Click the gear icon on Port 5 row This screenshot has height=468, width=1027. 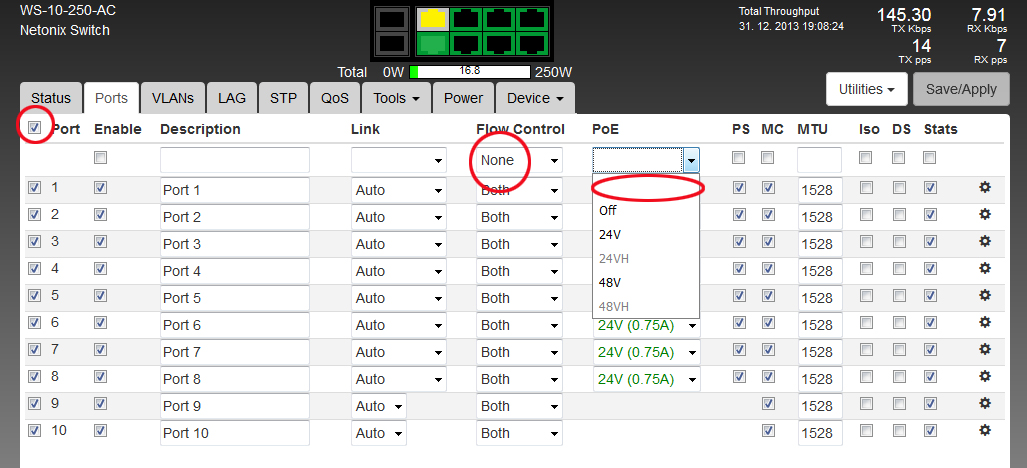pos(984,295)
